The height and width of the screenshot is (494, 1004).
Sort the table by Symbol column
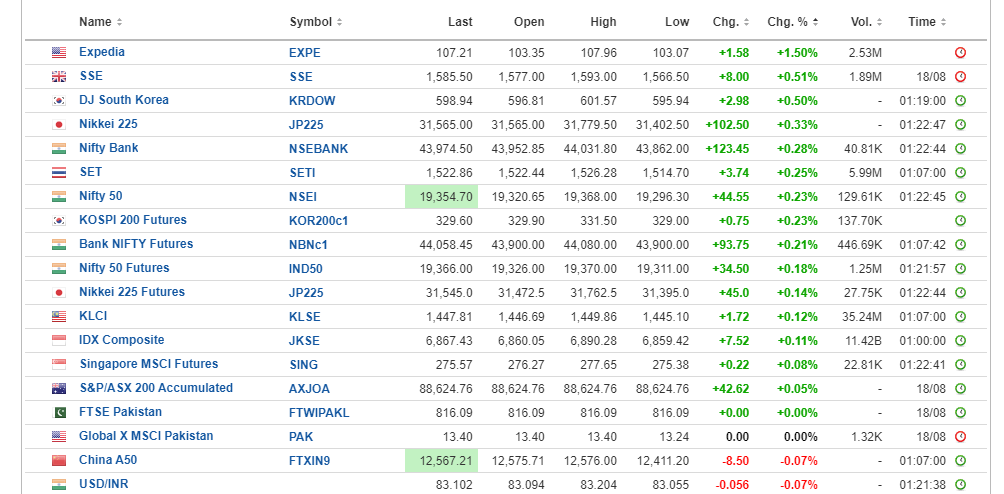316,22
